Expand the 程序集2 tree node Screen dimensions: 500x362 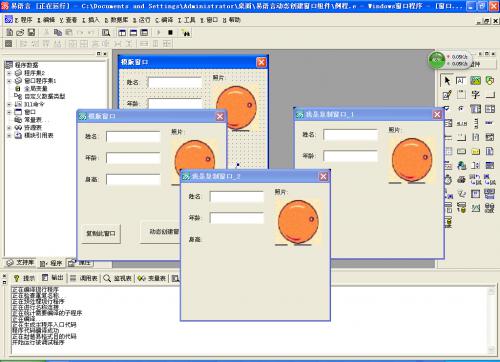tap(9, 73)
